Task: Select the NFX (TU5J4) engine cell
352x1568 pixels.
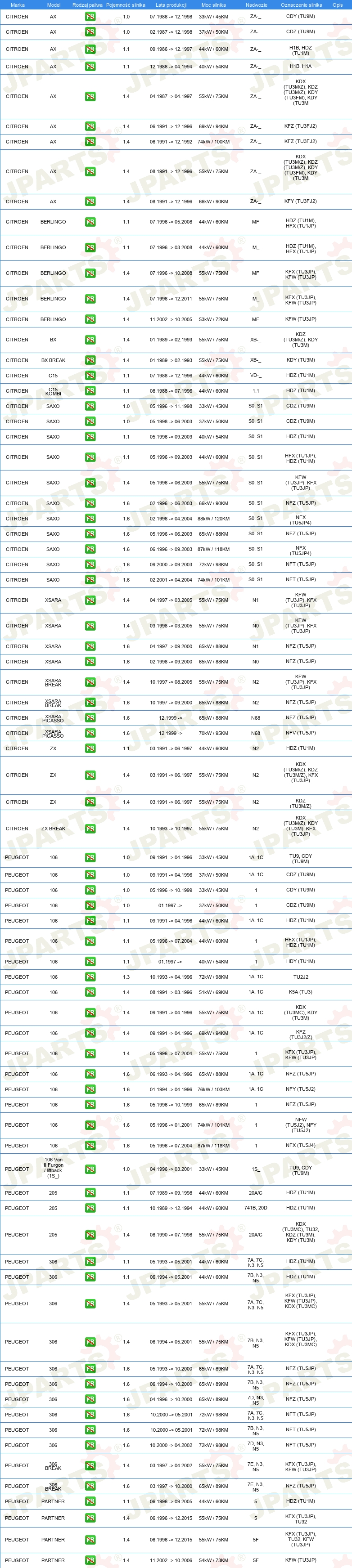Action: click(x=301, y=1146)
